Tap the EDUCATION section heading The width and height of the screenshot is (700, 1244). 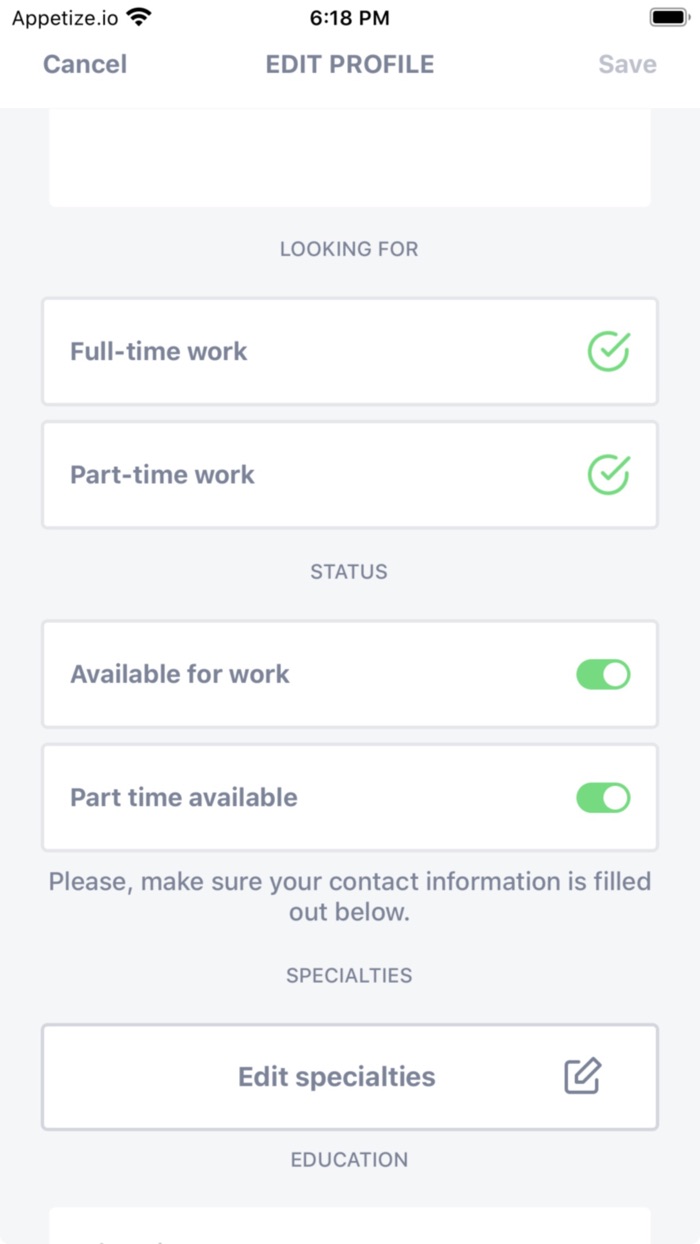[x=349, y=1159]
